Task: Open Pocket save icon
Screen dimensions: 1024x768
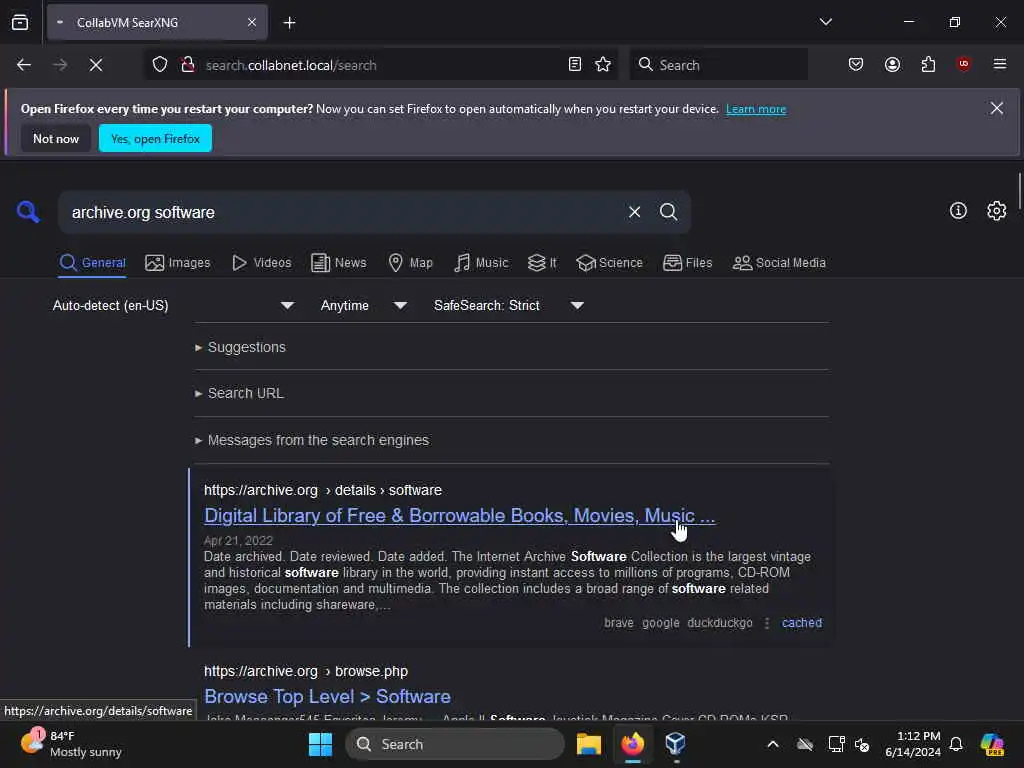Action: [x=856, y=64]
